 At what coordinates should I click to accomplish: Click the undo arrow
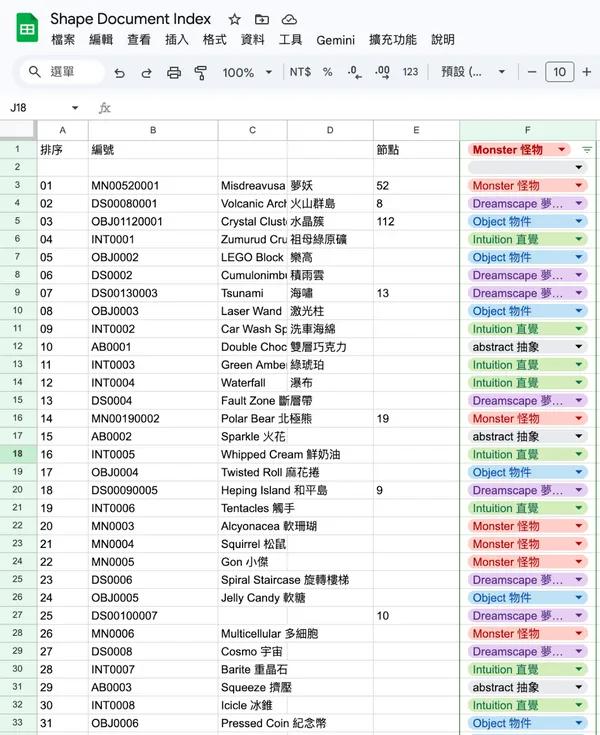[120, 73]
